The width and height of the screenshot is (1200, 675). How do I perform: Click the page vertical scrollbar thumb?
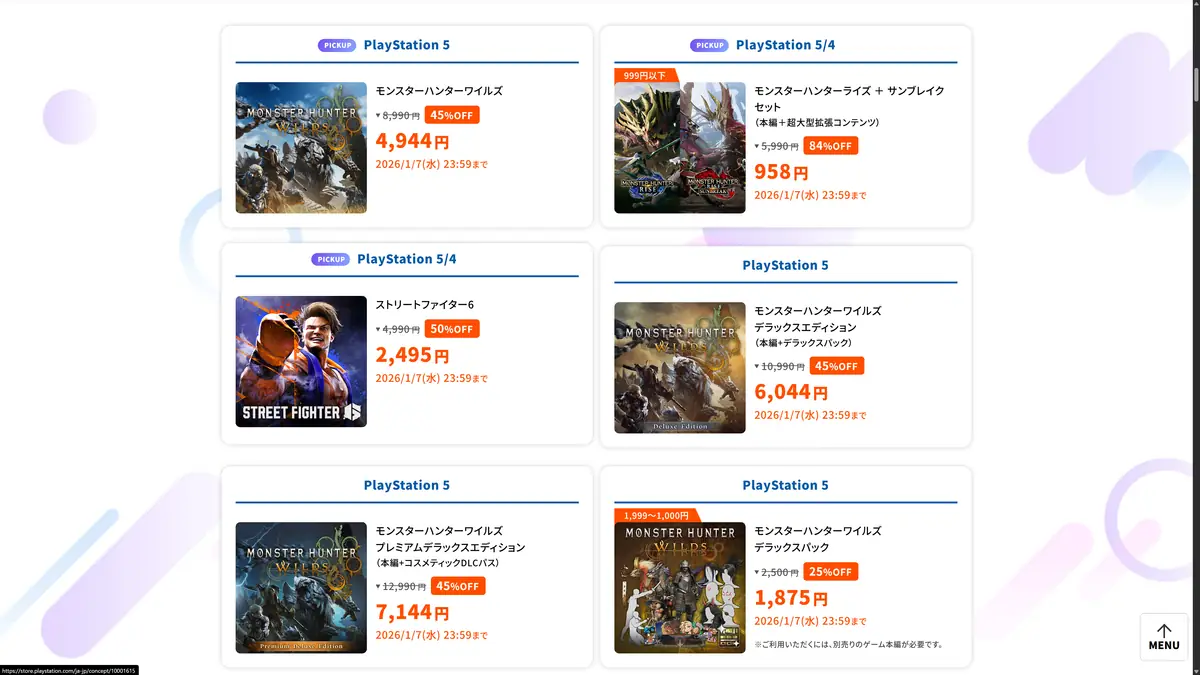click(x=1194, y=85)
